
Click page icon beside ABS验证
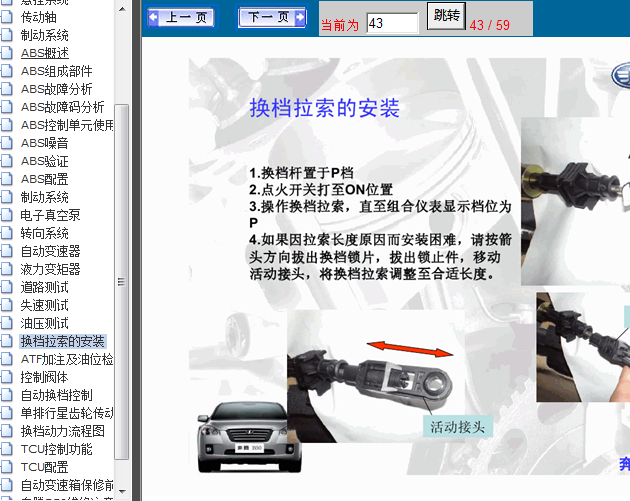pyautogui.click(x=6, y=161)
